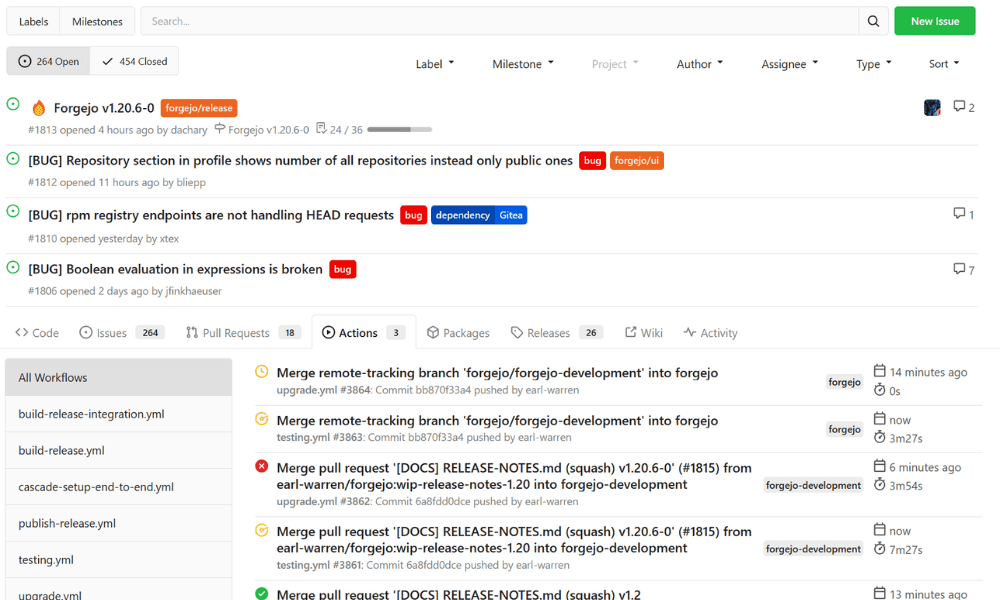This screenshot has height=600, width=1000.
Task: Click stopwatch icon next to 3m27s
Action: (x=879, y=437)
